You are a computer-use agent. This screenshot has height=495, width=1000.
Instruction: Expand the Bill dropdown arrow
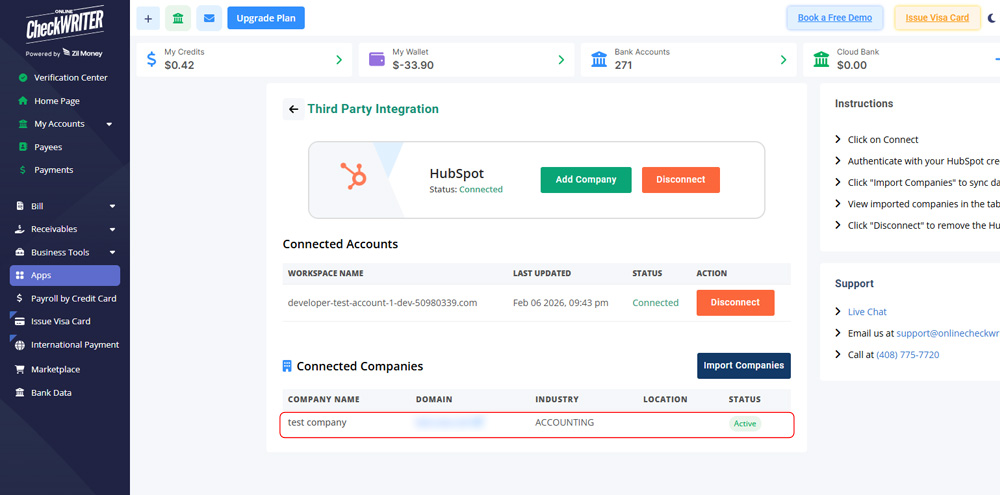click(x=112, y=207)
